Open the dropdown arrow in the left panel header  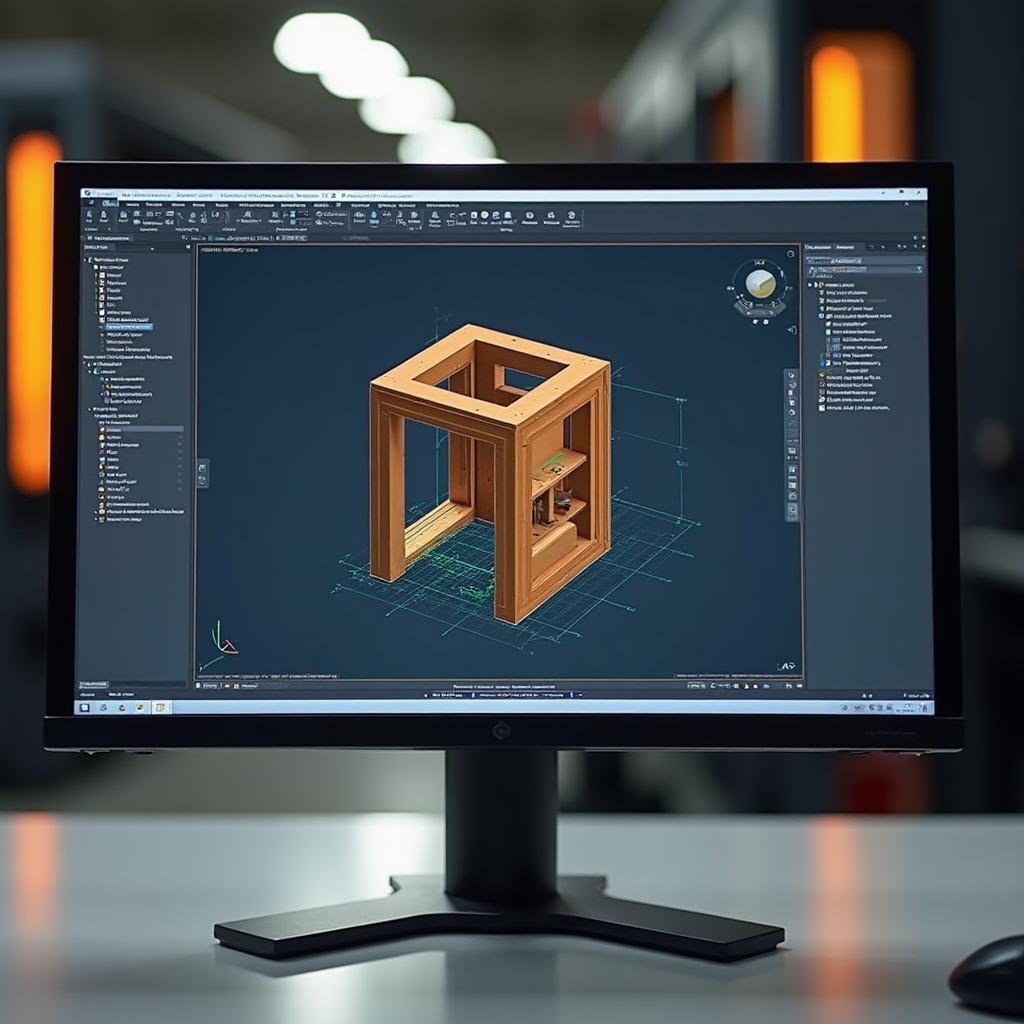(x=152, y=248)
